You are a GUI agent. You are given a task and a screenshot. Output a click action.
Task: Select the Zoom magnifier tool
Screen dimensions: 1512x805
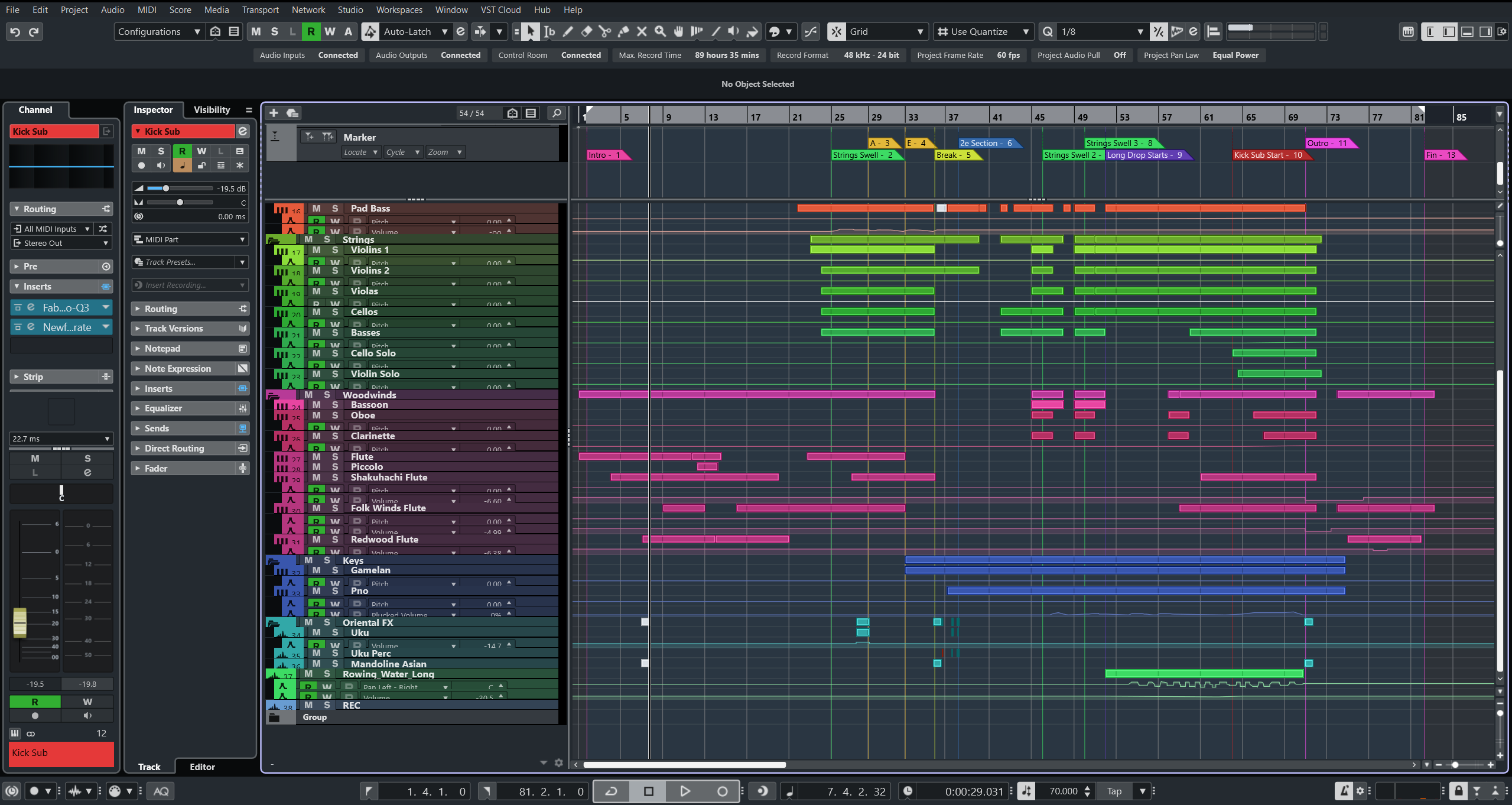tap(660, 32)
